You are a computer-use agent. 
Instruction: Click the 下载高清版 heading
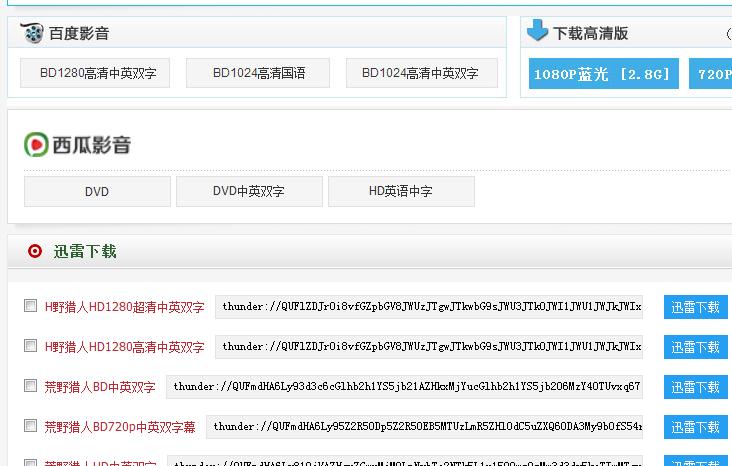coord(591,33)
